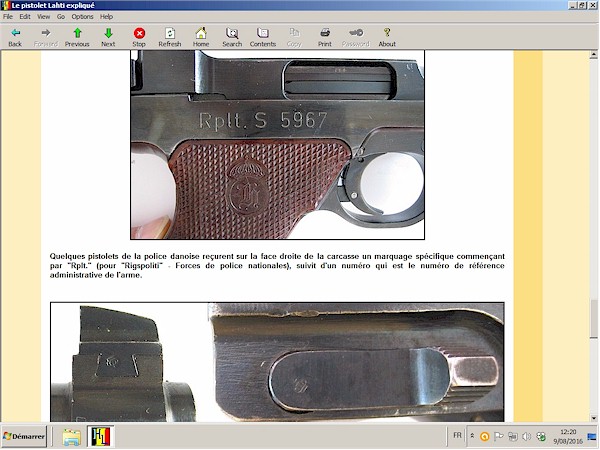Select the paragraph starting "Quelques pistolets"
Image resolution: width=600 pixels, height=450 pixels.
(277, 266)
